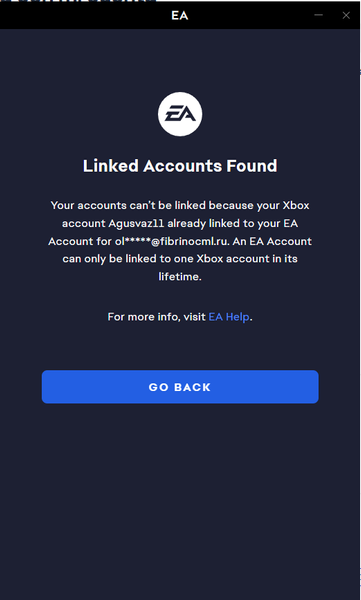Viewport: 361px width, 600px height.
Task: Select the Linked Accounts Found heading
Action: [x=180, y=166]
